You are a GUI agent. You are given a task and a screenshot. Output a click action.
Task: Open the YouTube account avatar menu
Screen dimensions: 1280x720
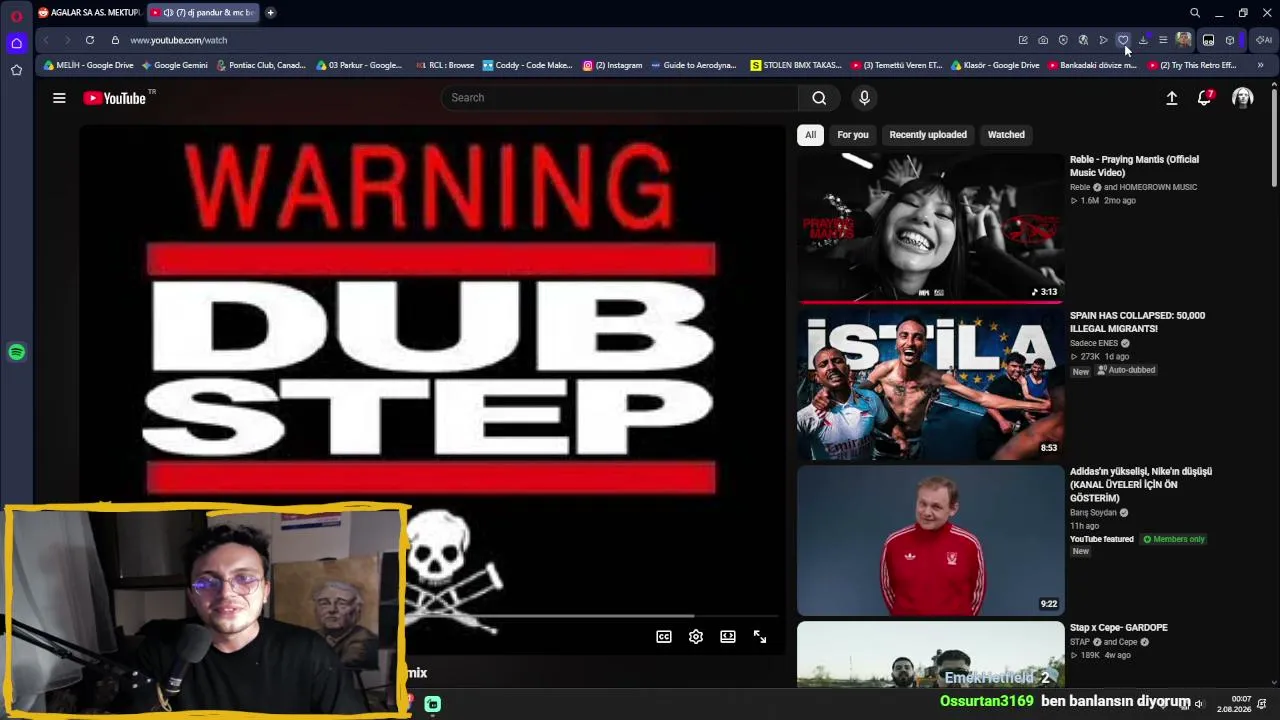(x=1243, y=98)
